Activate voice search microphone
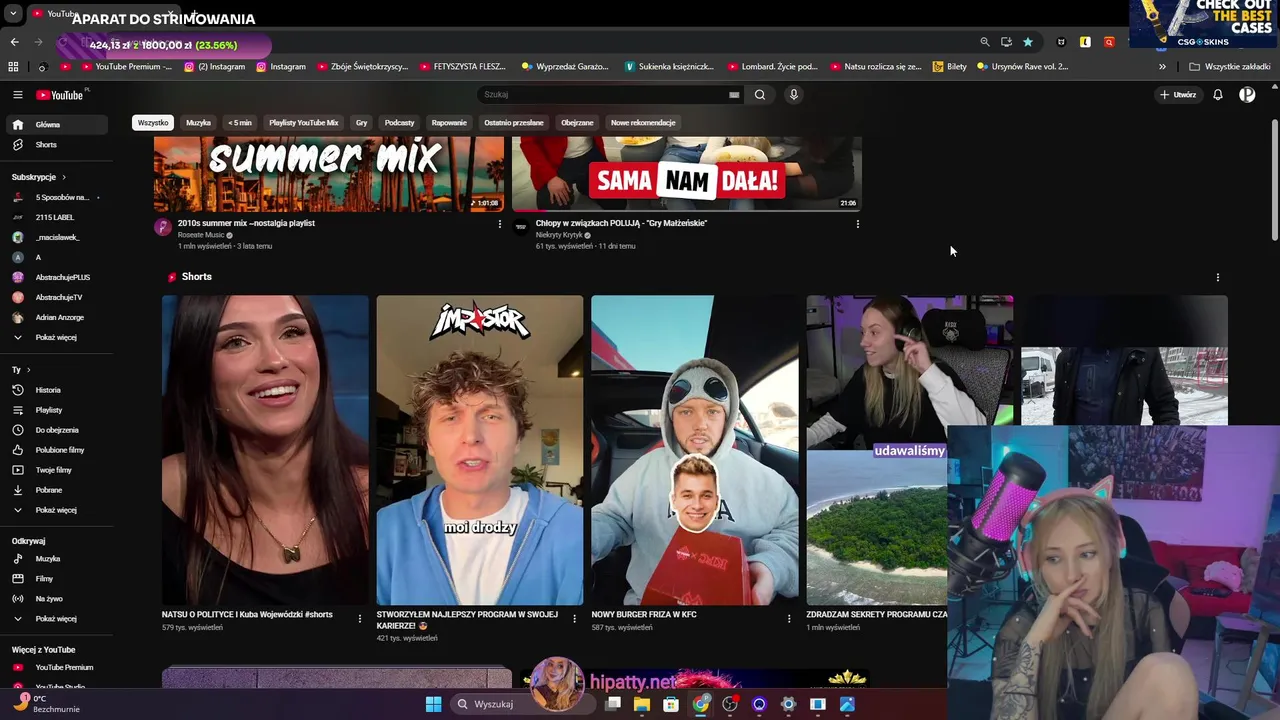1280x720 pixels. click(x=794, y=95)
